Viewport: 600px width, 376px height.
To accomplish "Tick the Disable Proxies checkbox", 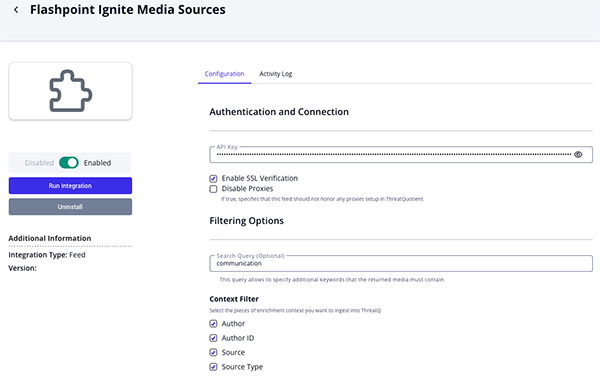I will click(x=213, y=189).
